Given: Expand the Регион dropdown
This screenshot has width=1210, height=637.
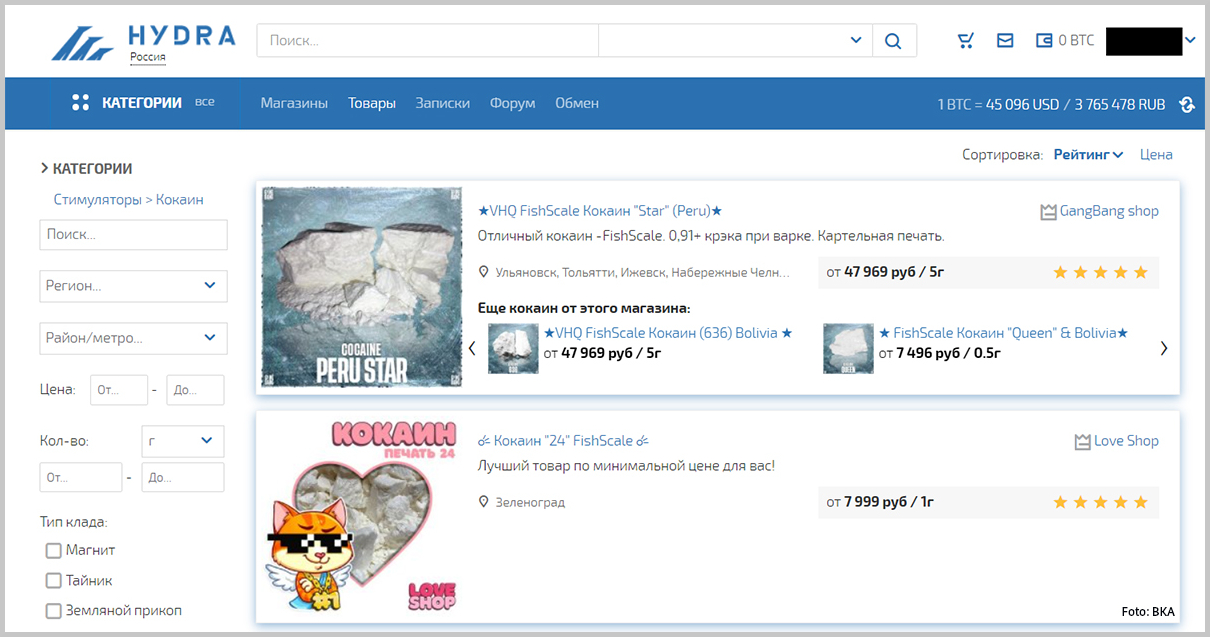Looking at the screenshot, I should click(x=134, y=286).
